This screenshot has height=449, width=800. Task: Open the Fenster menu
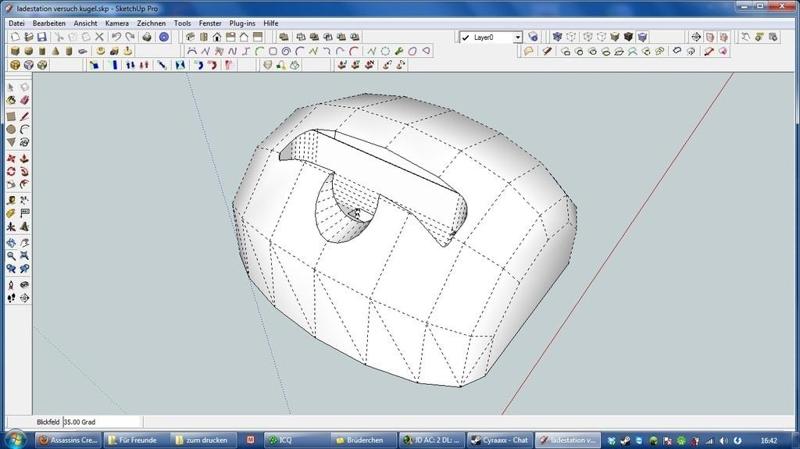pyautogui.click(x=210, y=22)
